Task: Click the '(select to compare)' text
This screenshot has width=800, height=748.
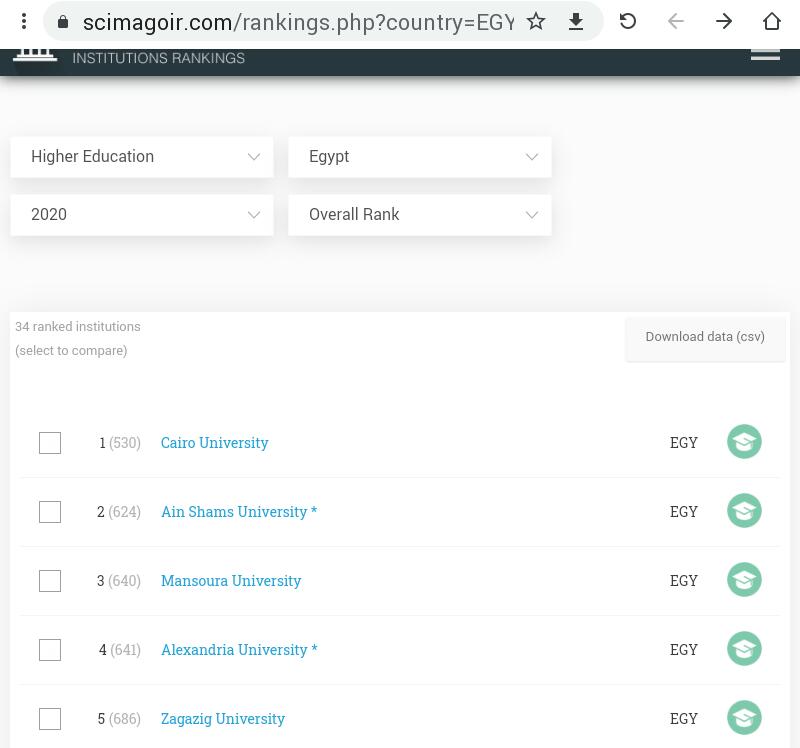Action: [71, 351]
